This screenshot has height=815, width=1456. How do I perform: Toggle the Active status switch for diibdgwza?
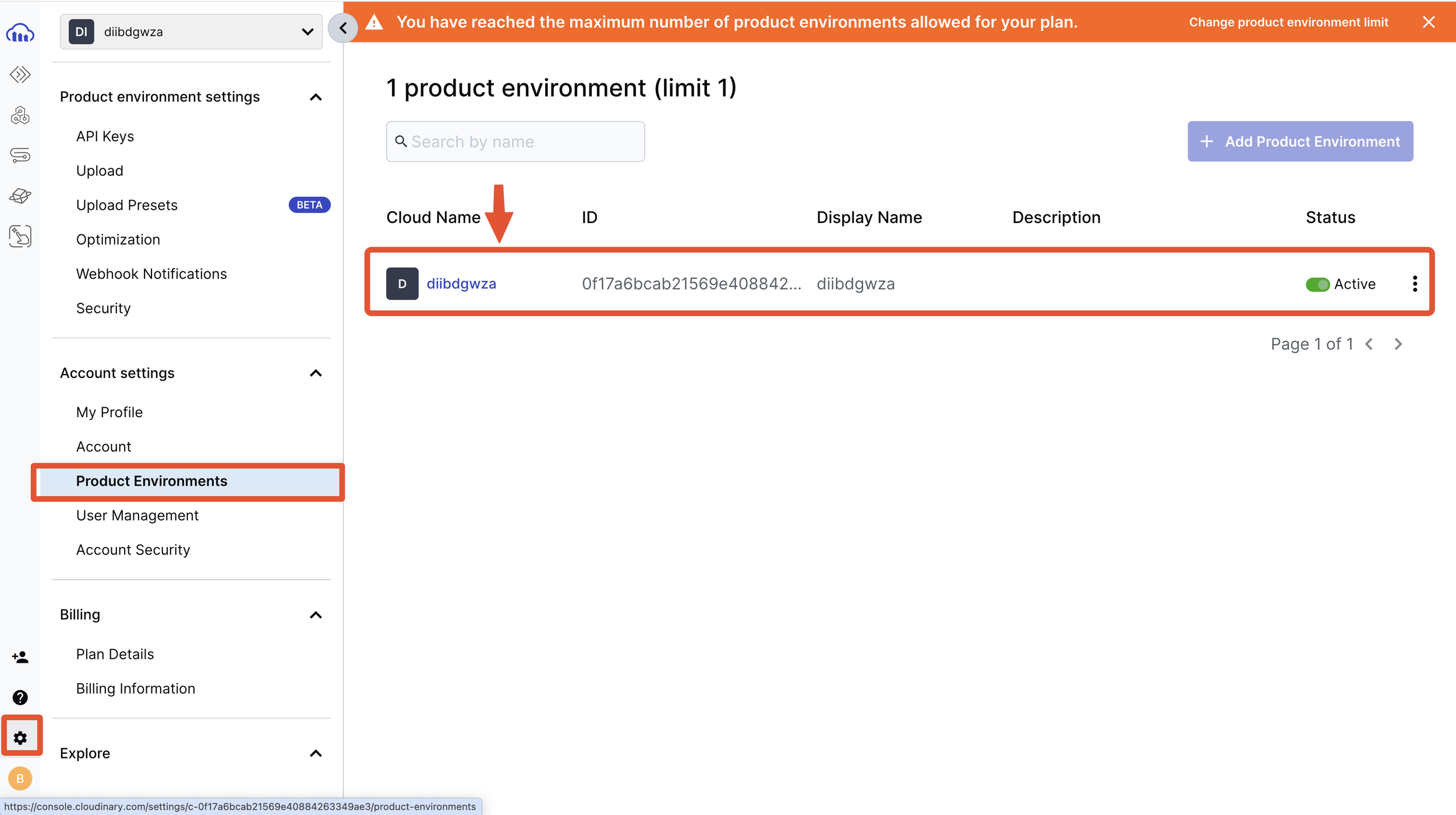tap(1319, 284)
